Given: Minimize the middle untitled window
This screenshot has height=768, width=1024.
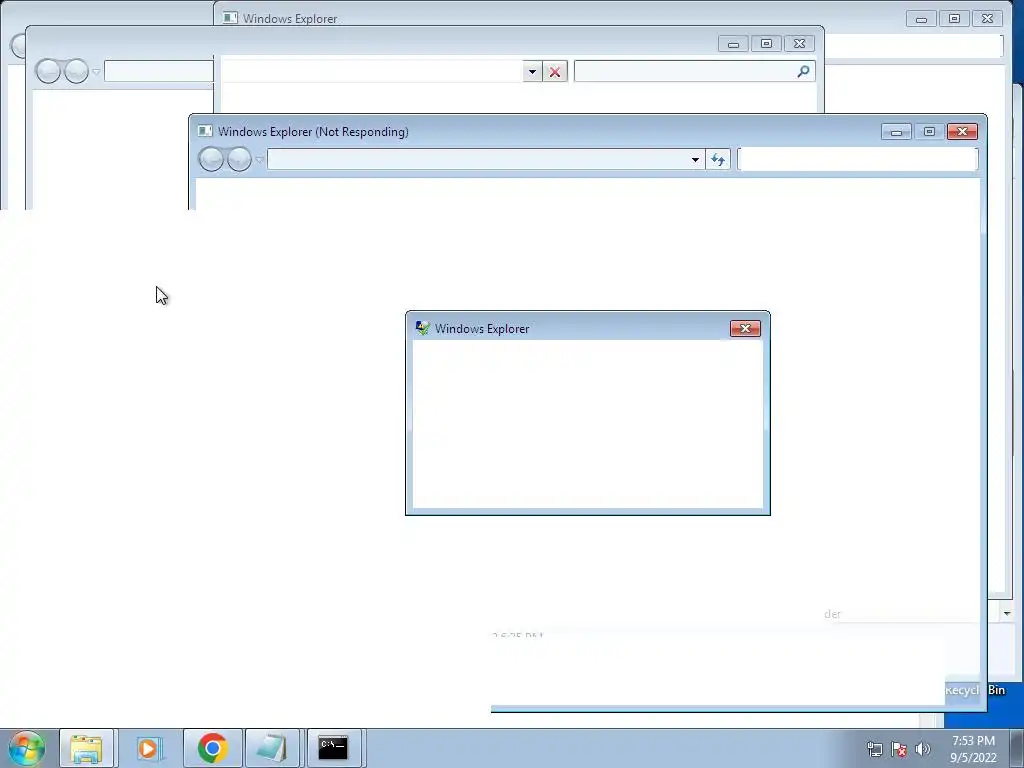Looking at the screenshot, I should click(x=733, y=44).
